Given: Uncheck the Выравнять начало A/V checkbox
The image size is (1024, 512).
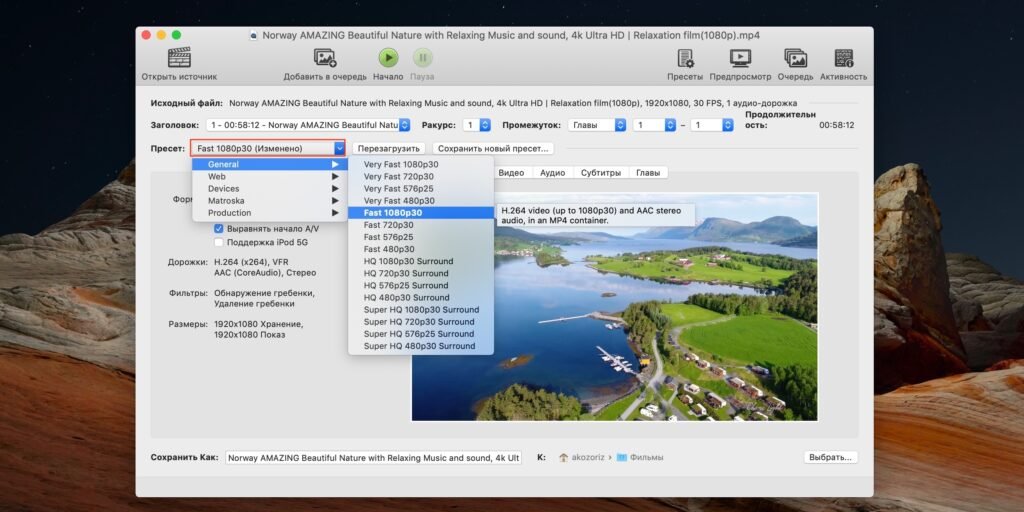Looking at the screenshot, I should tap(219, 229).
